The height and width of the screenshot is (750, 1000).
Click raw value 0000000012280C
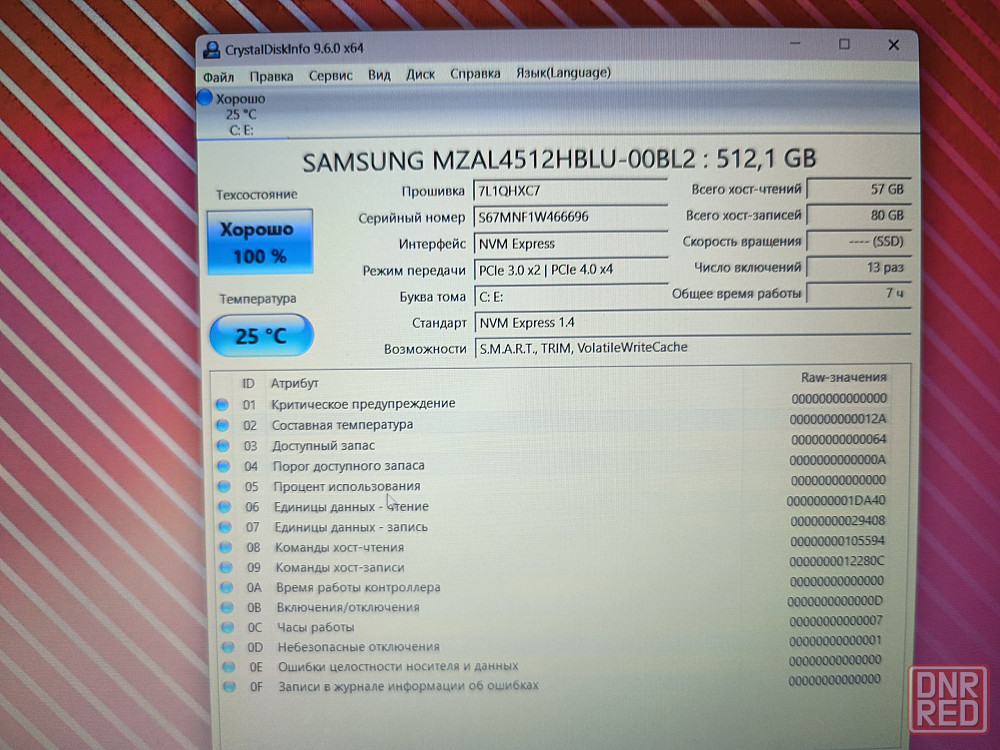[x=836, y=561]
